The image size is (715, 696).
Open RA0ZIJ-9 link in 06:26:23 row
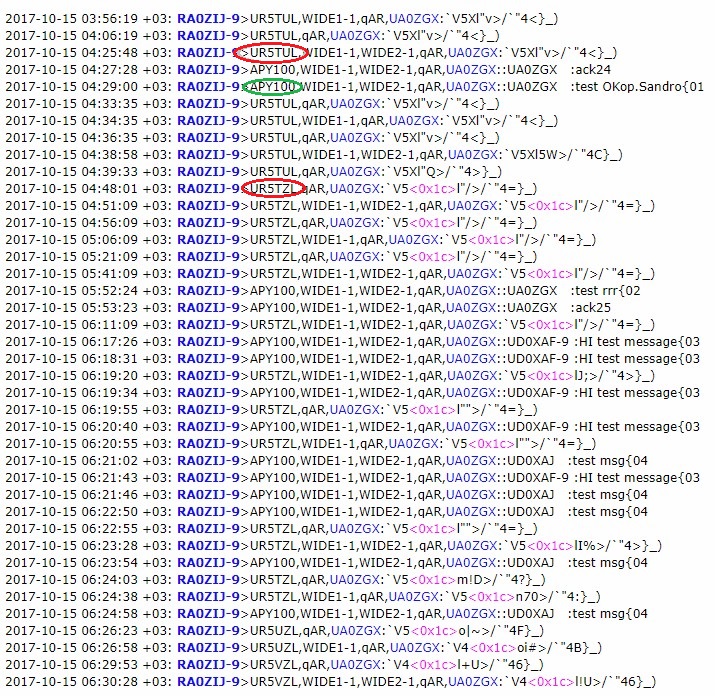[207, 630]
